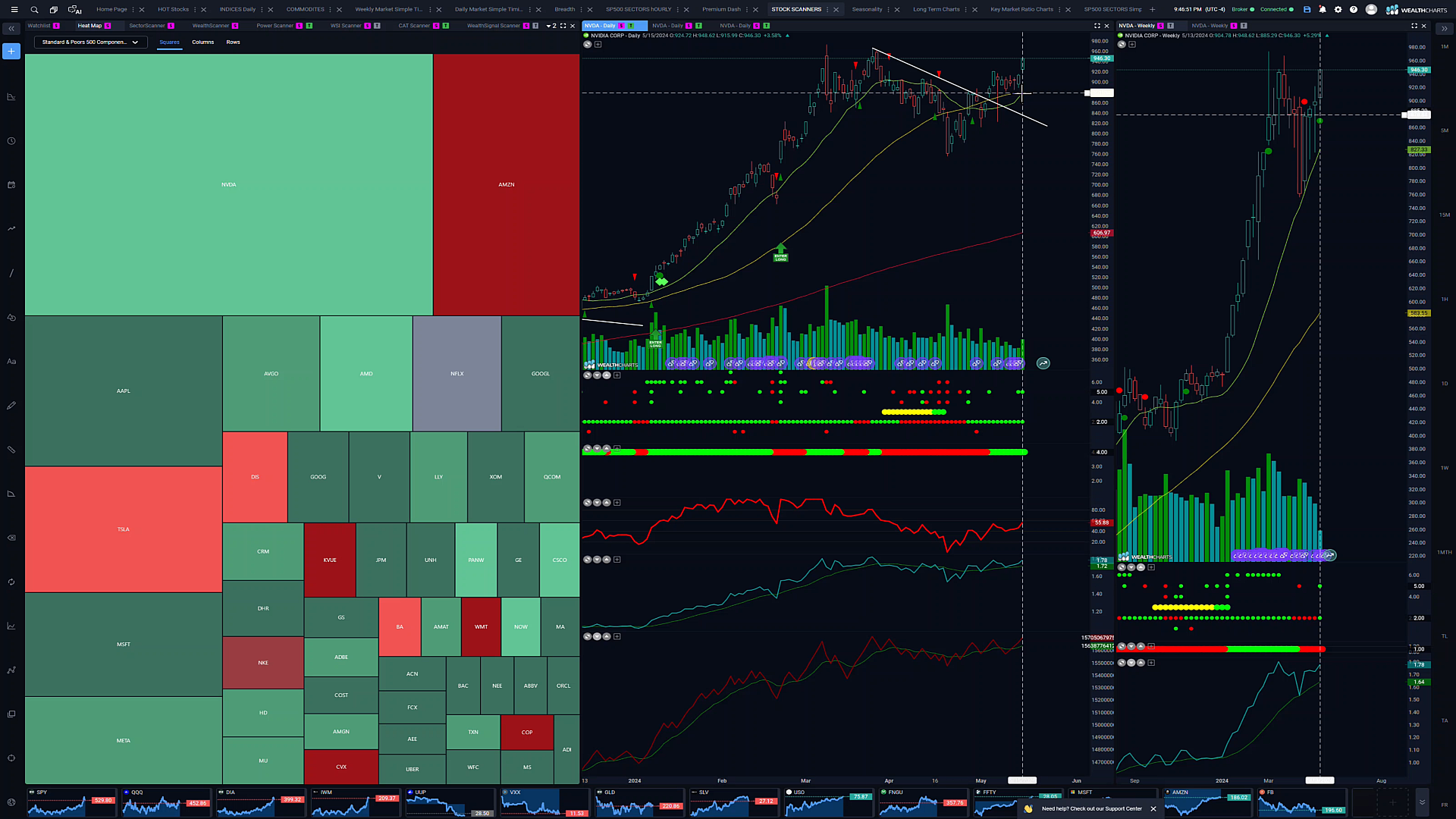
Task: Select the text annotation Aa tool
Action: (x=11, y=361)
